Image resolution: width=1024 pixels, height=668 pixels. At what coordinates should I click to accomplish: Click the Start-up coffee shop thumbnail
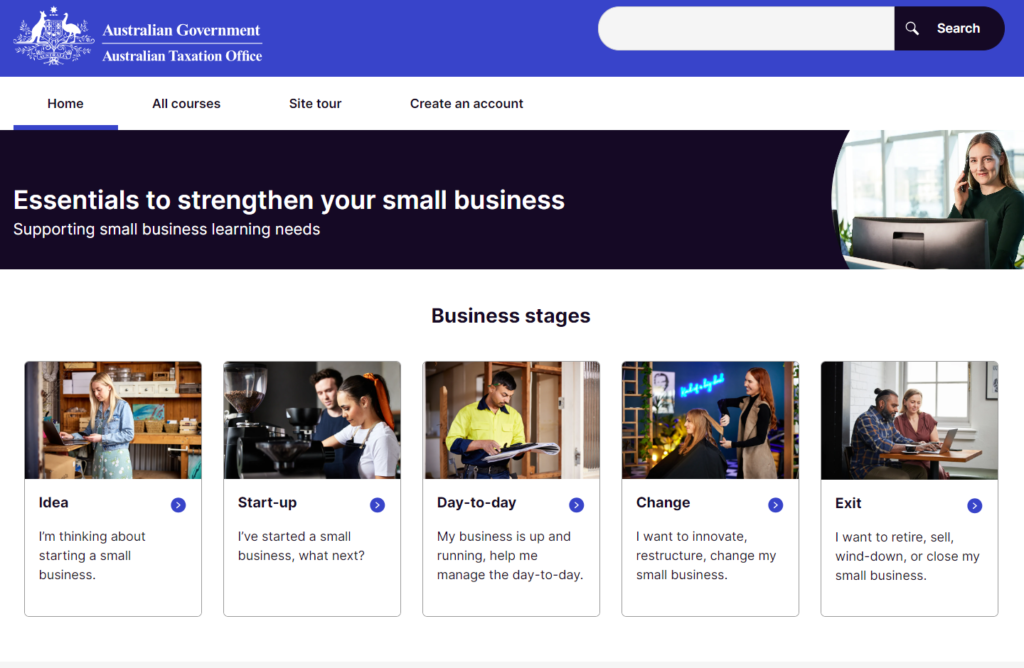pyautogui.click(x=311, y=420)
